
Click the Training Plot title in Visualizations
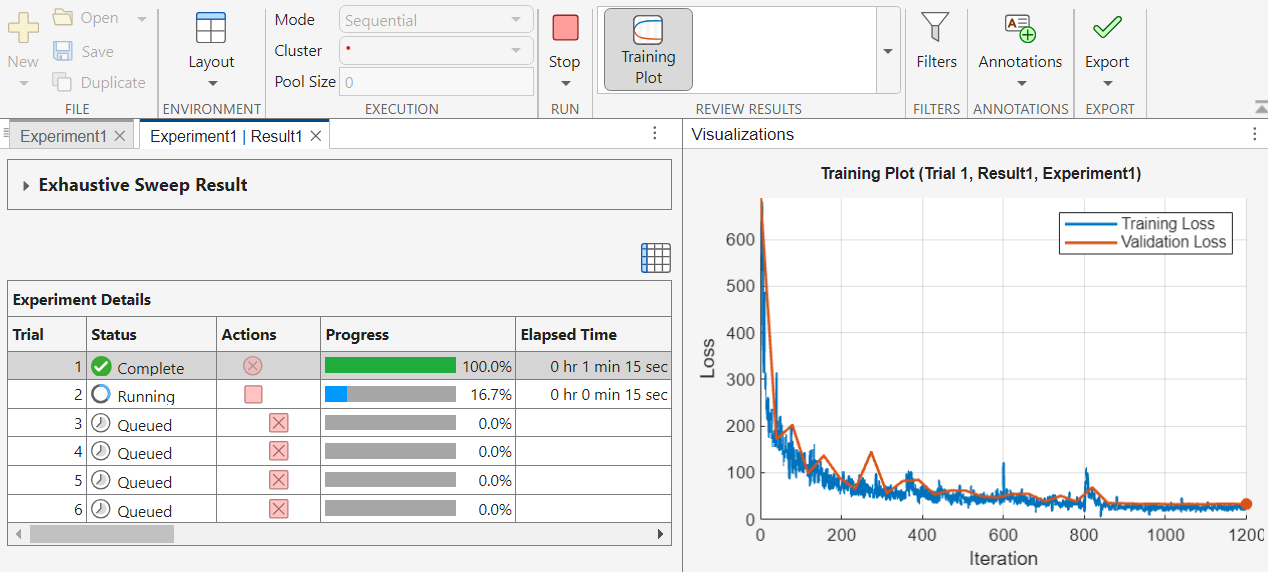click(981, 174)
